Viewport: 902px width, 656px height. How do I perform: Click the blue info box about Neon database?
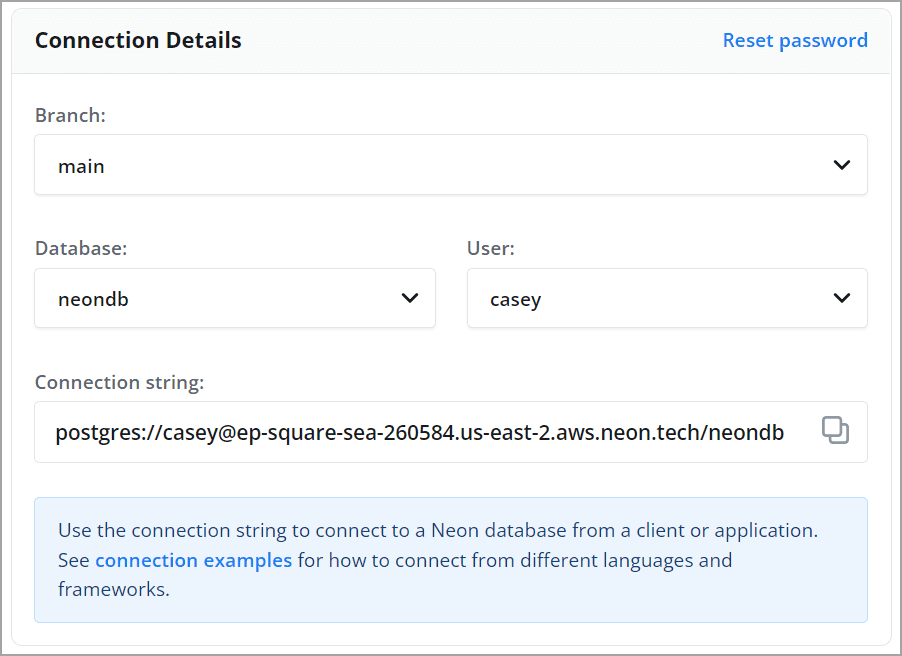tap(451, 560)
